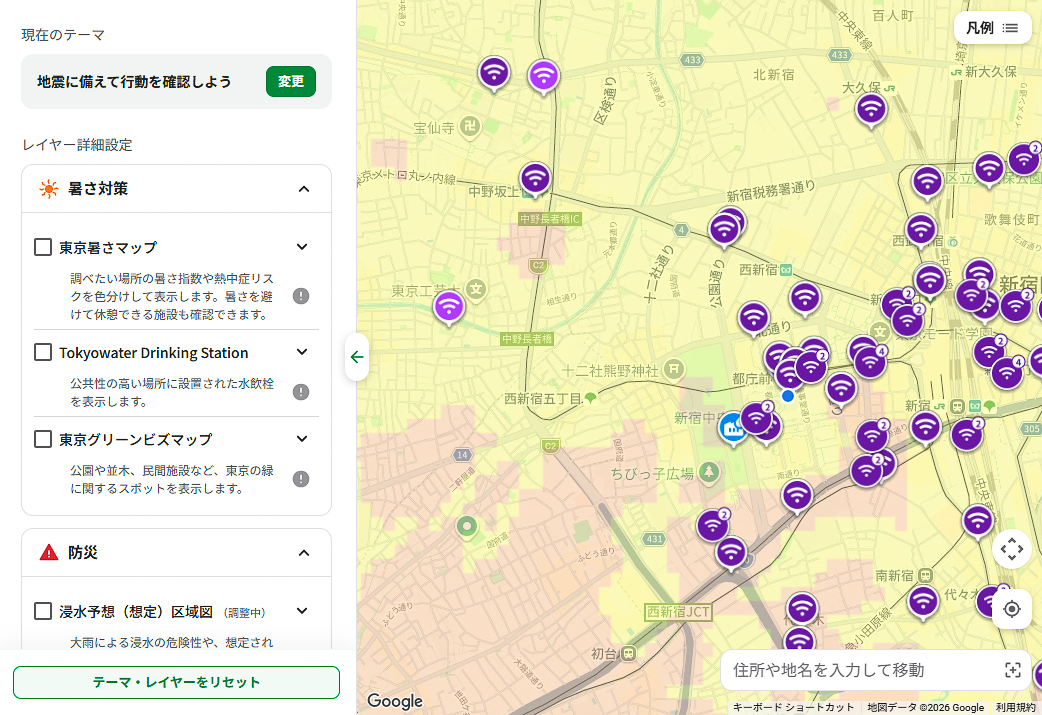Image resolution: width=1042 pixels, height=715 pixels.
Task: Enable Tokyowater Drinking Station checkbox
Action: coord(43,352)
